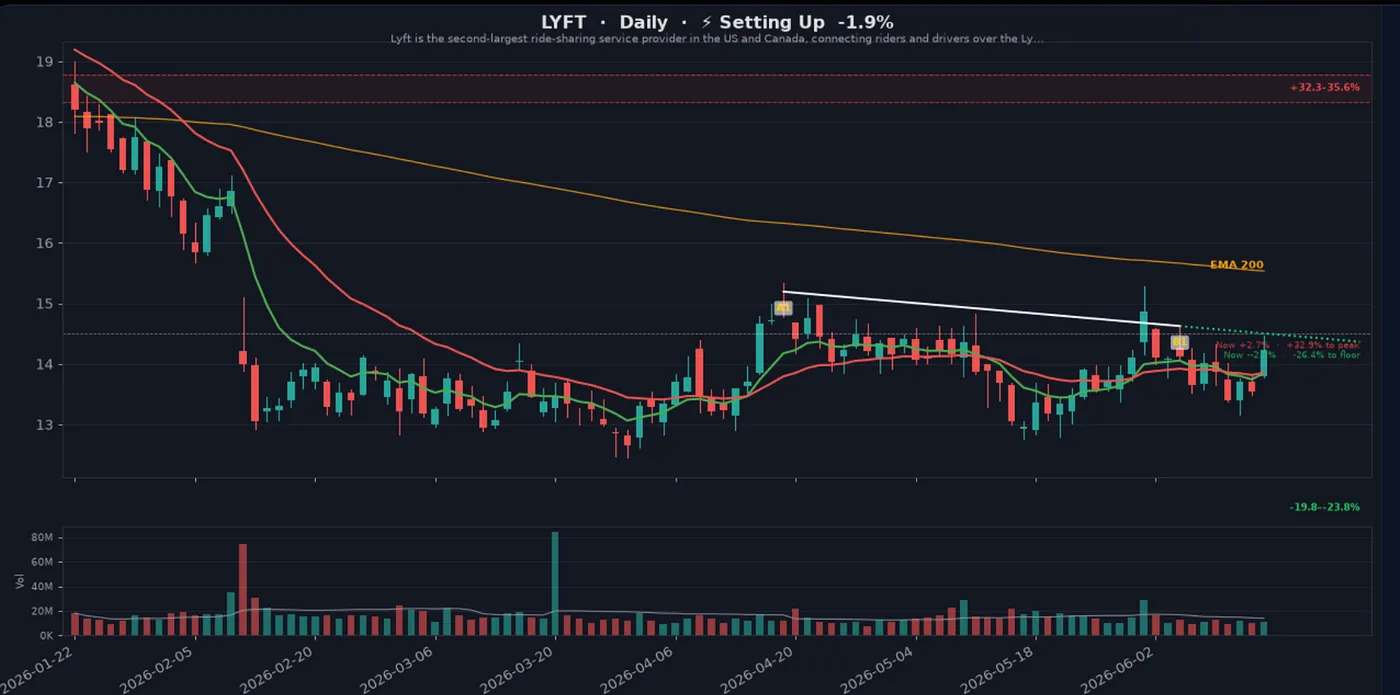Click the -19.8--23.8% support label

[x=1324, y=507]
